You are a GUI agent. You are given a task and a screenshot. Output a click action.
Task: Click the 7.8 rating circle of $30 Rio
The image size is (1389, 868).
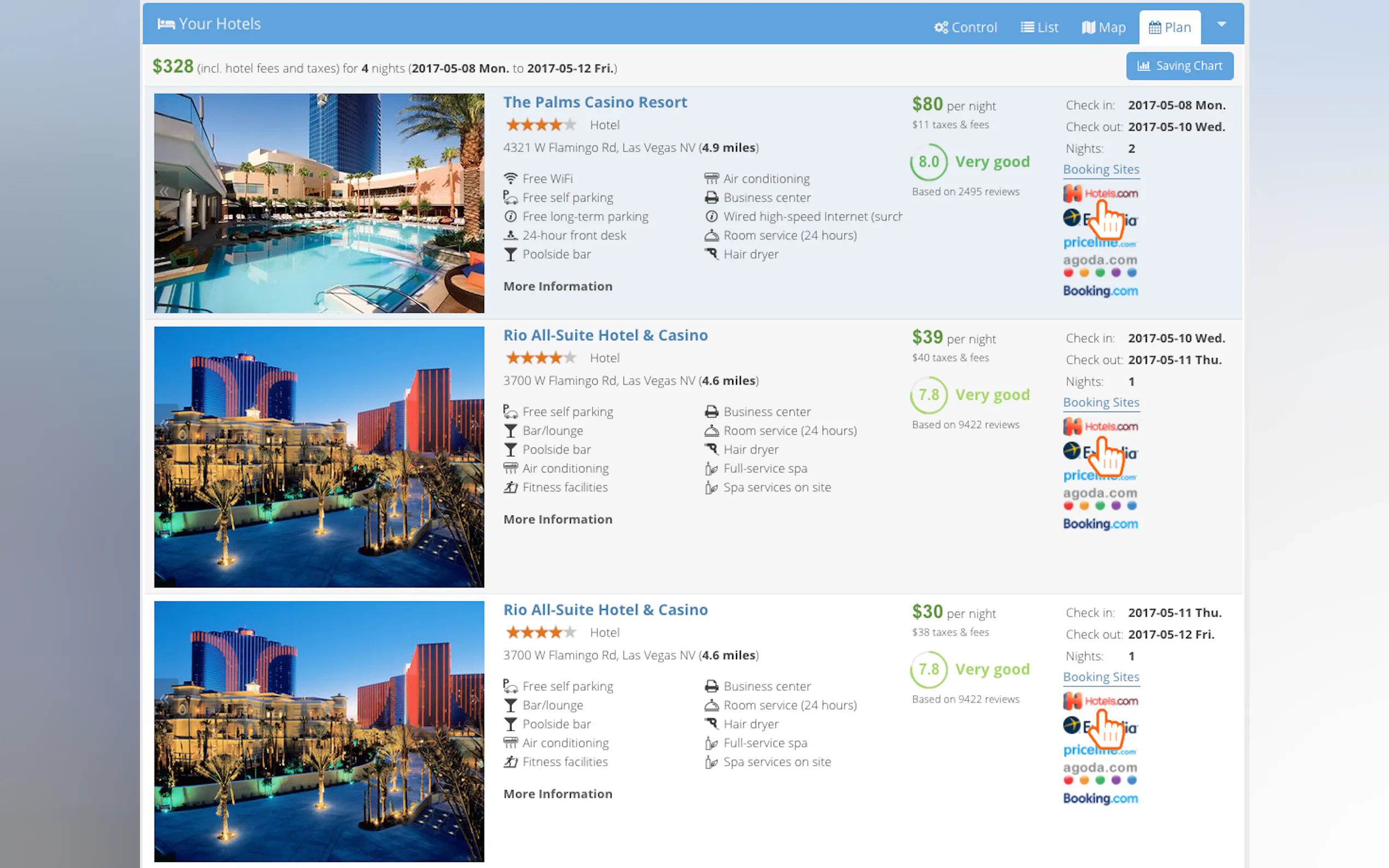[929, 670]
